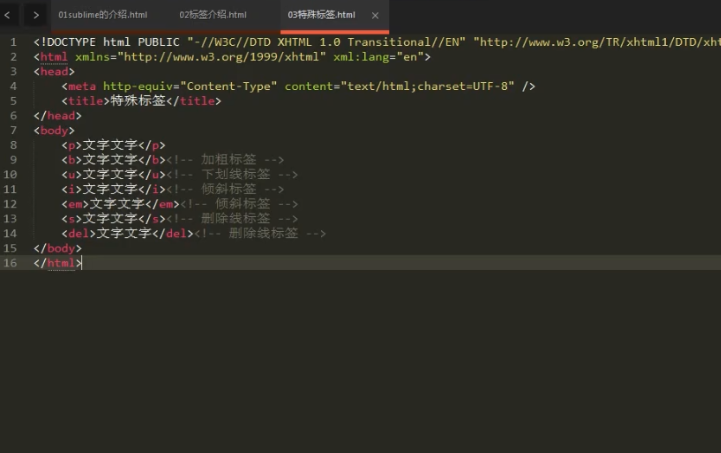Click the comment 删除线标签 on the s tag line
The height and width of the screenshot is (453, 721).
click(232, 219)
